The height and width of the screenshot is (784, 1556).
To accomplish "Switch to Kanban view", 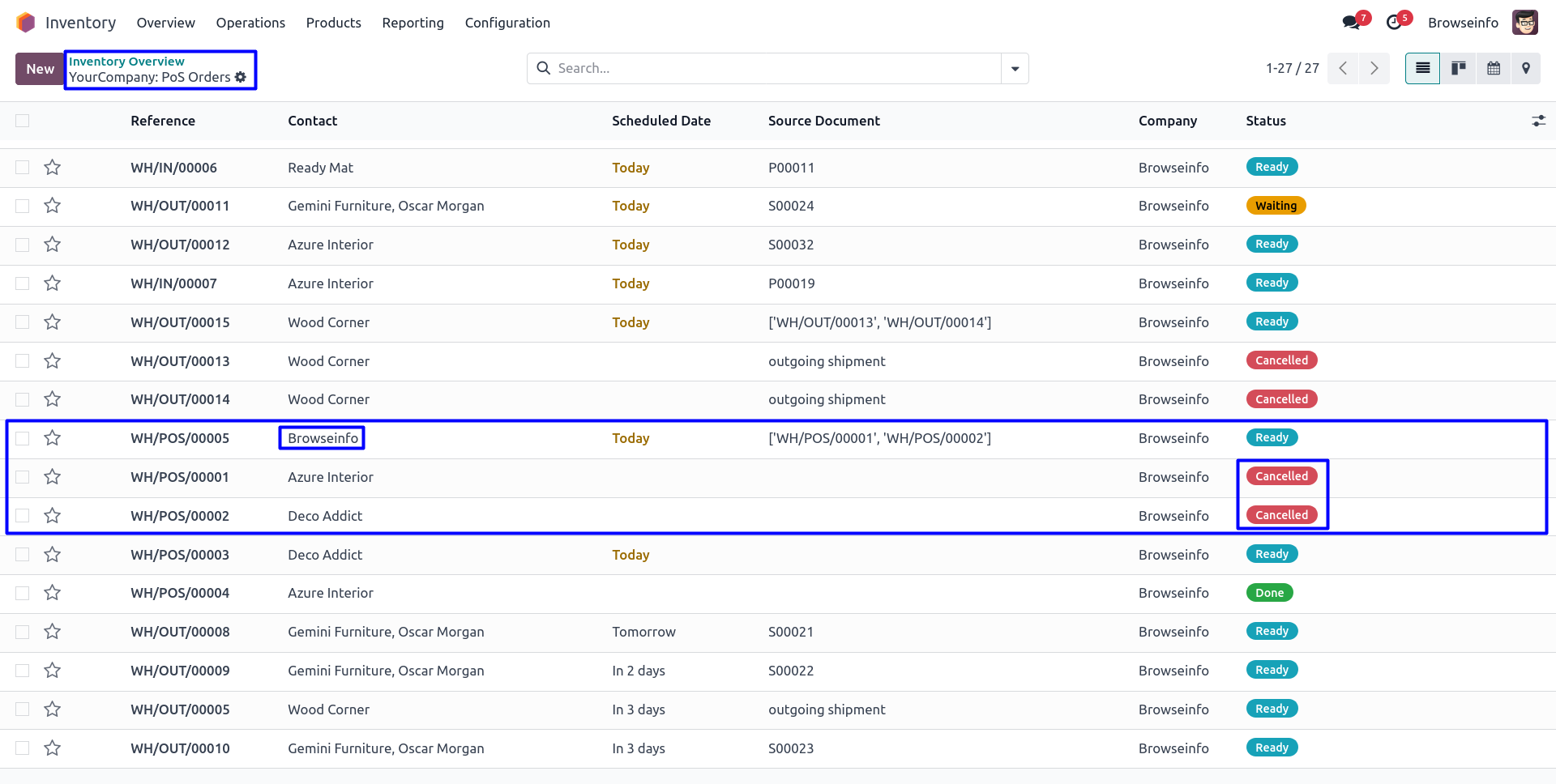I will tap(1458, 69).
